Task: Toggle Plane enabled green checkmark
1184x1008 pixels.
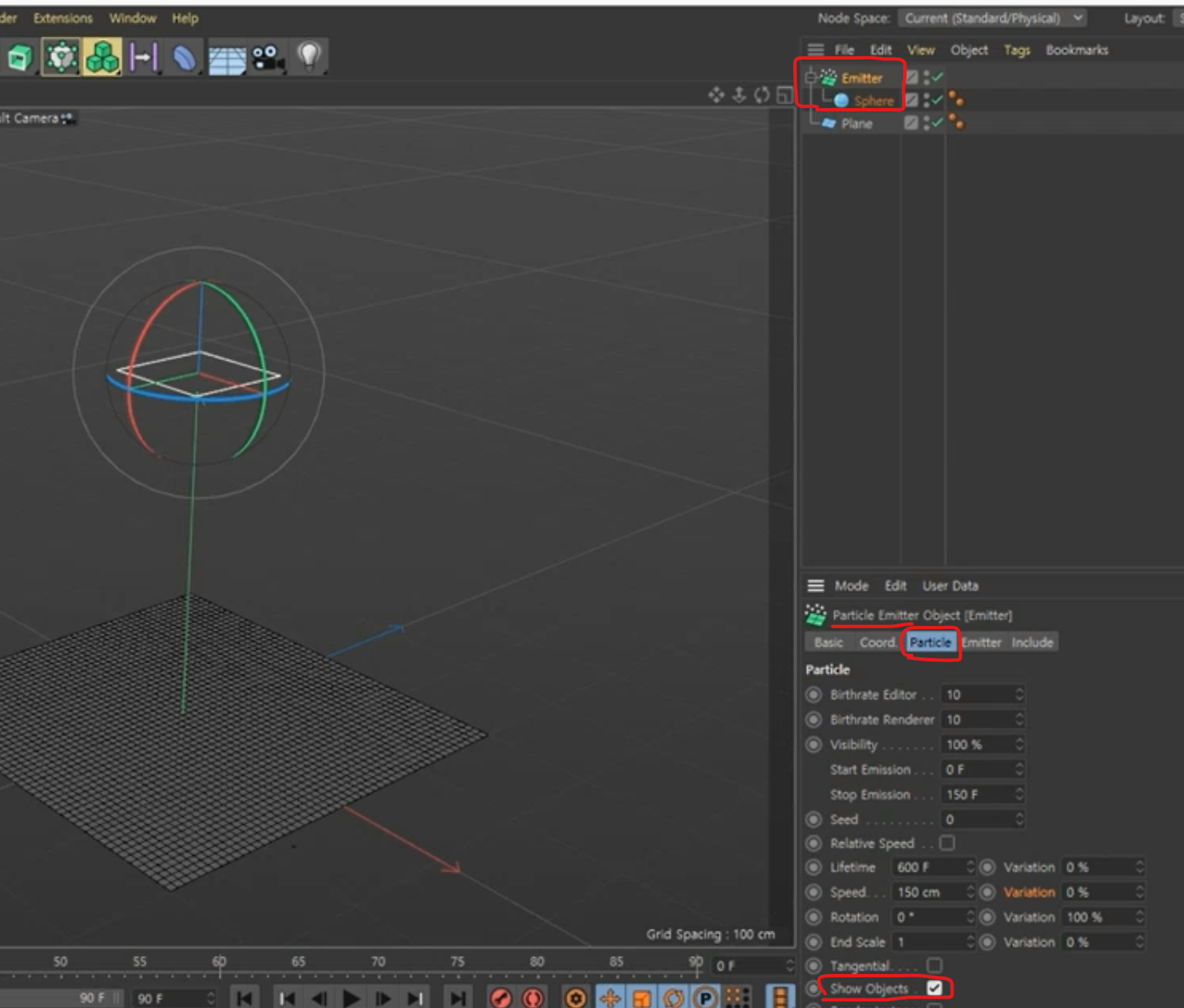Action: click(938, 123)
